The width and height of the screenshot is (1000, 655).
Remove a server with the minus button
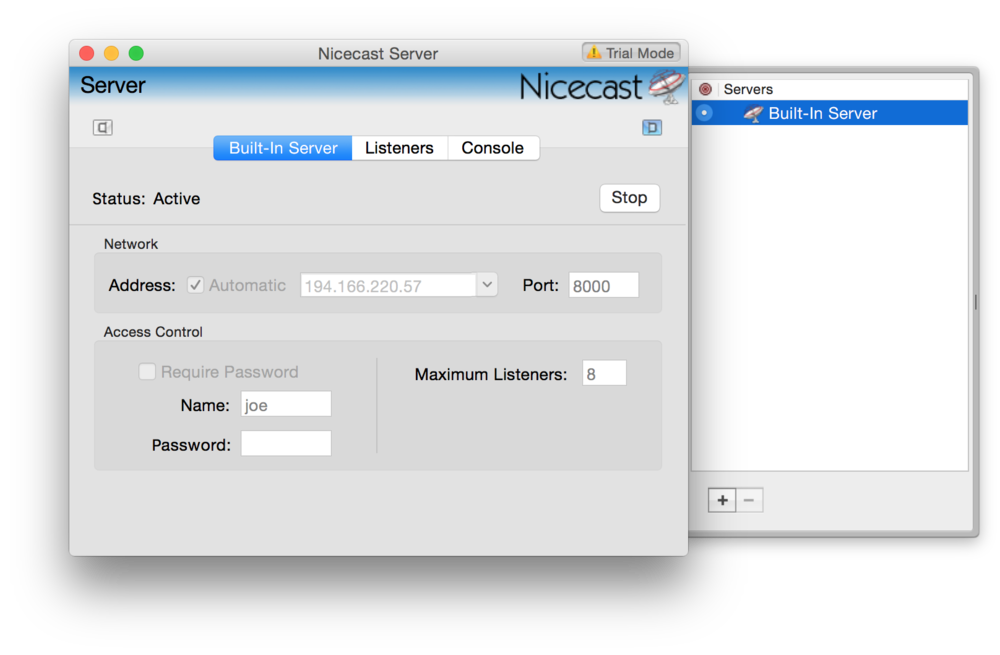tap(748, 499)
